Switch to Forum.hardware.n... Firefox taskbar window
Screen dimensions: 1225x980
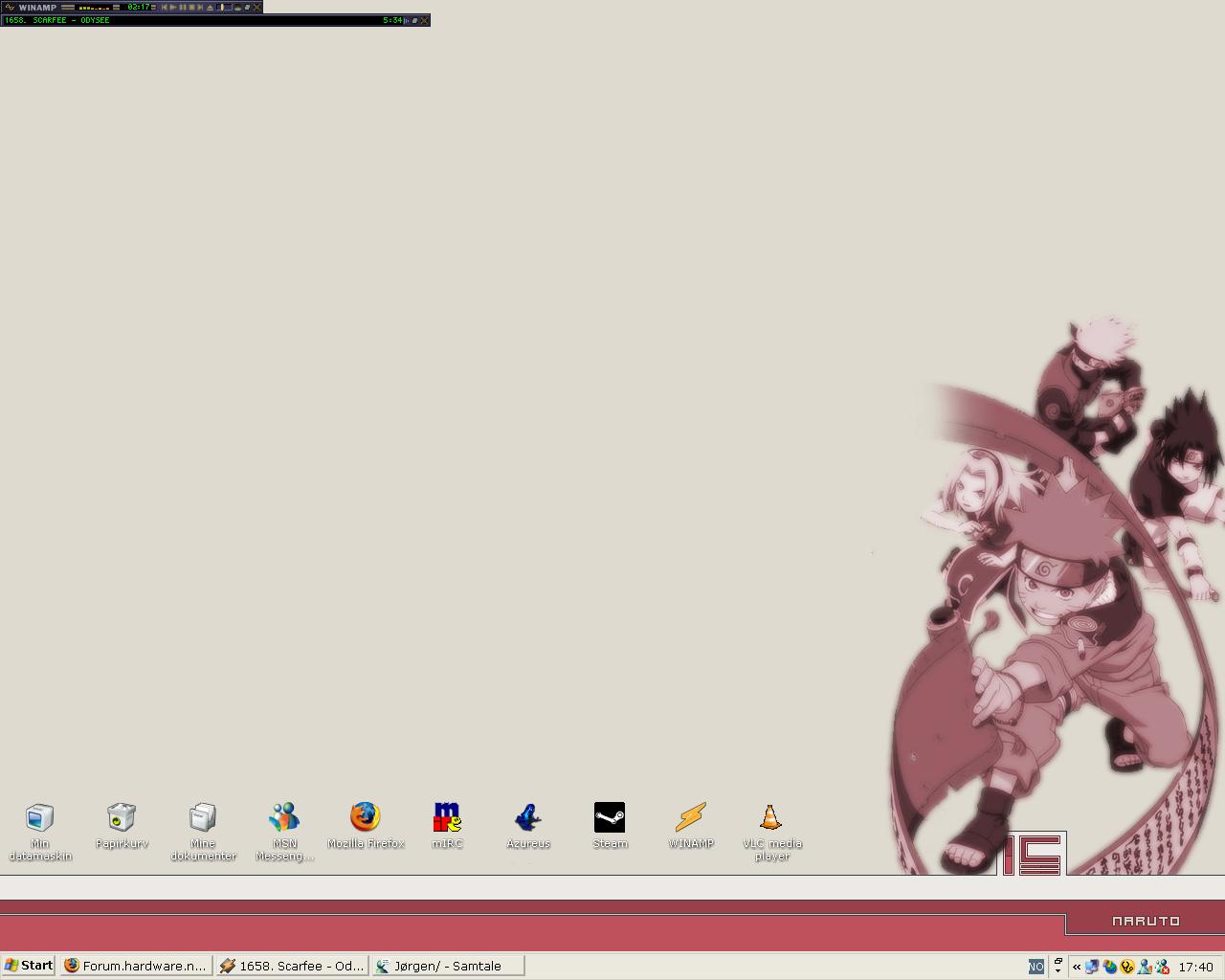136,966
